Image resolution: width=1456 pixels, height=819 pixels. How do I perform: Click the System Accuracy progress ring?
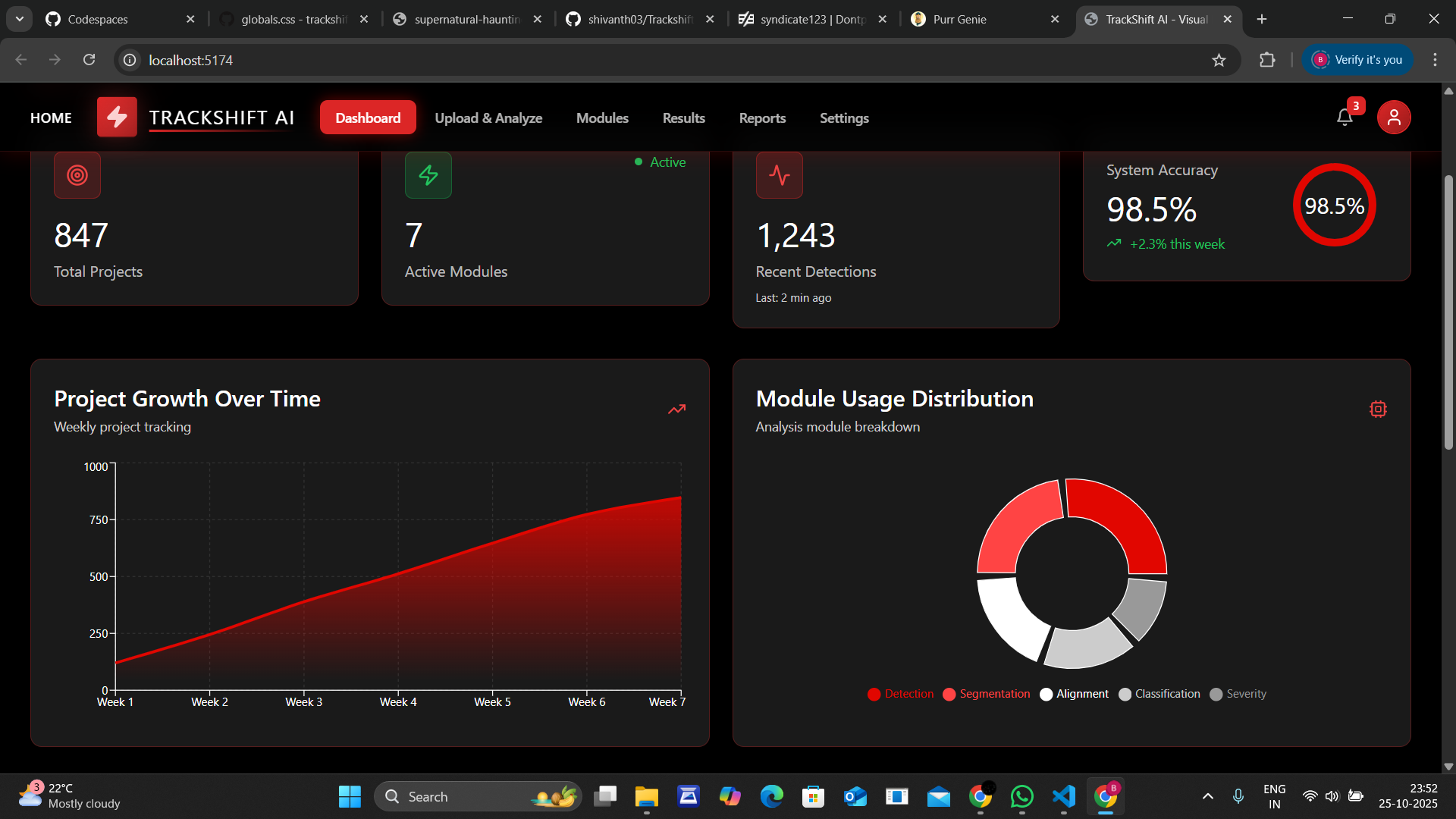(x=1334, y=206)
